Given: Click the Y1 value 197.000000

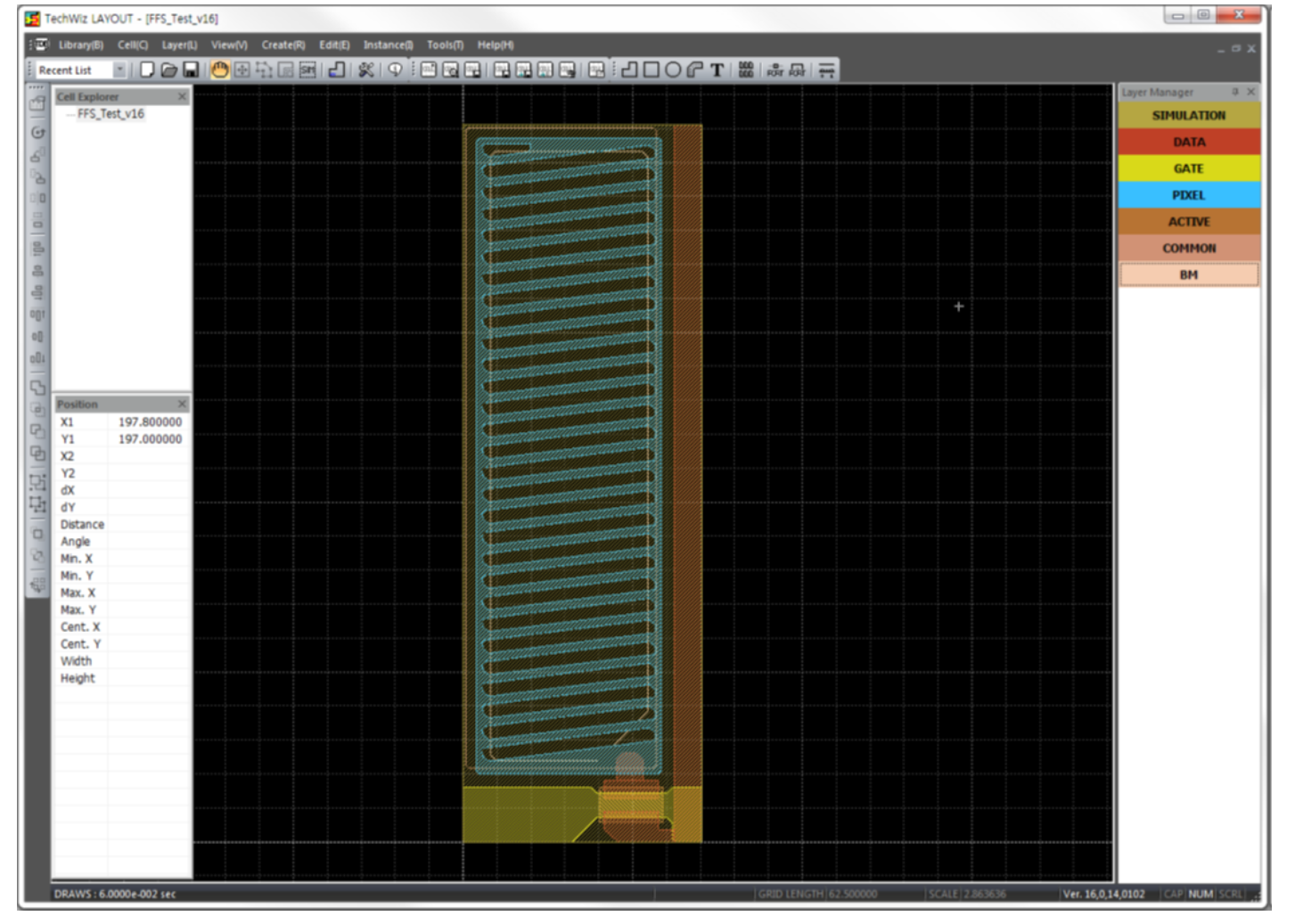Looking at the screenshot, I should (x=150, y=439).
